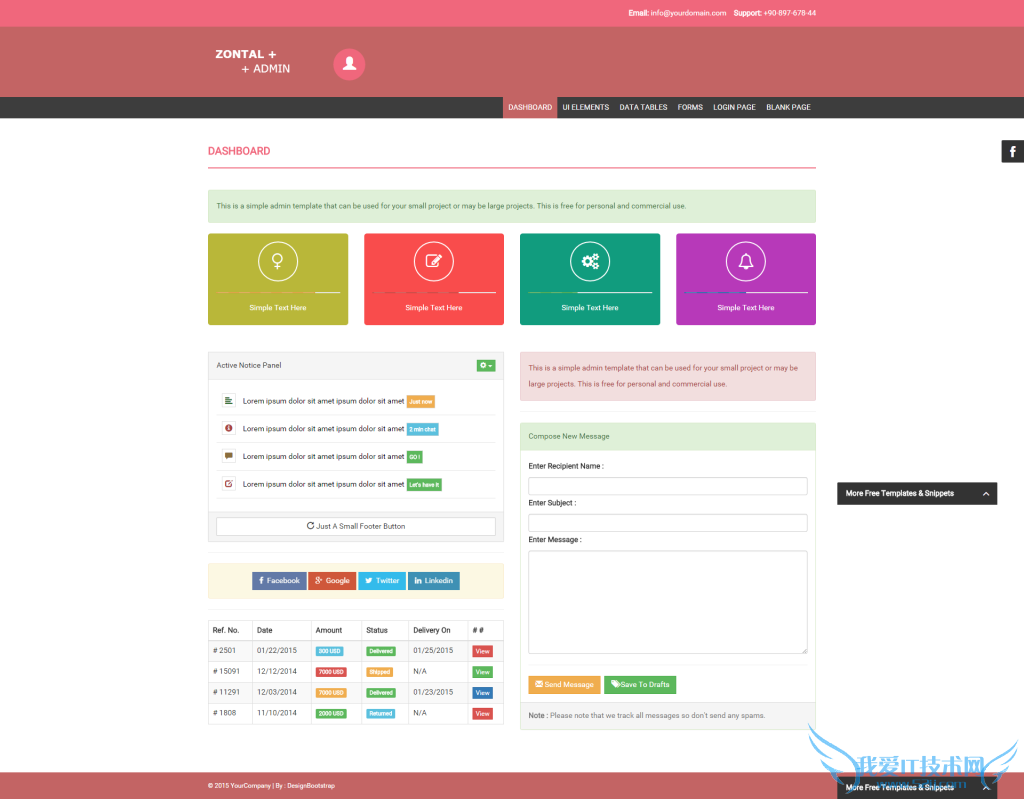Image resolution: width=1024 pixels, height=799 pixels.
Task: Go to the LOGIN PAGE menu item
Action: pyautogui.click(x=734, y=107)
